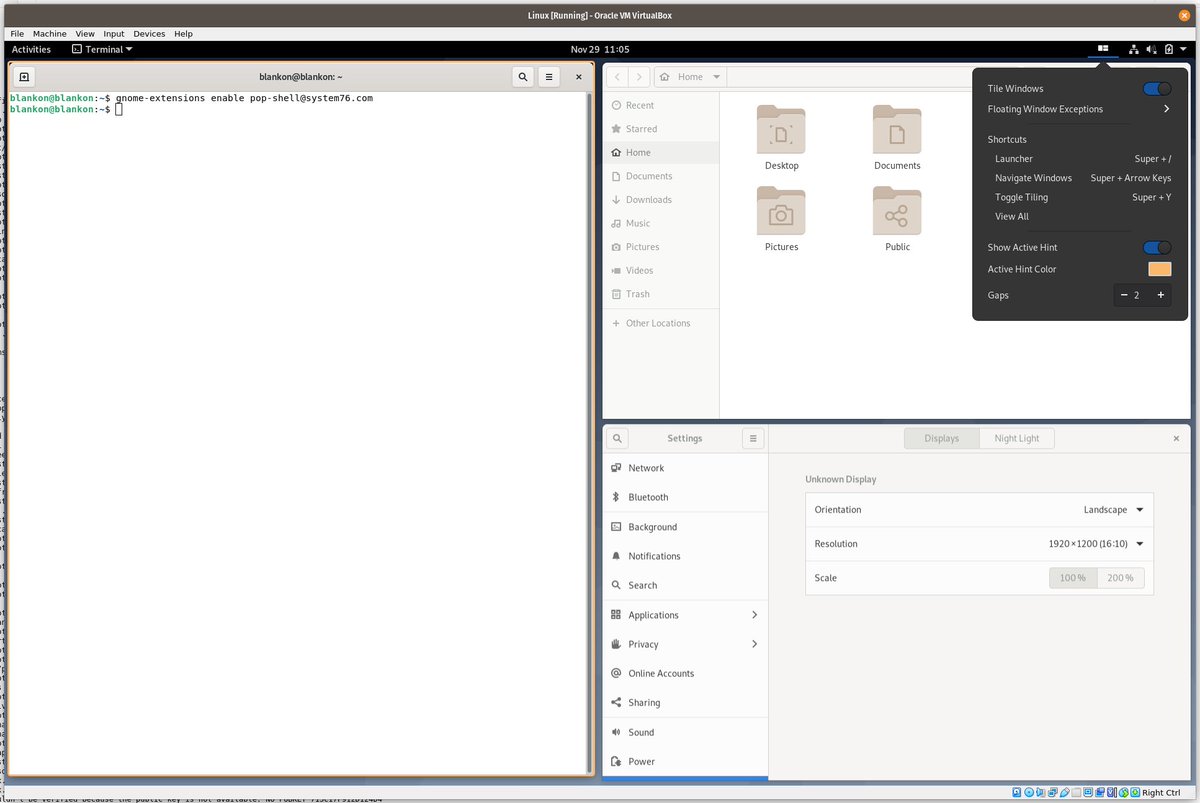Open the Desktop folder icon
This screenshot has height=803, width=1200.
pos(781,129)
